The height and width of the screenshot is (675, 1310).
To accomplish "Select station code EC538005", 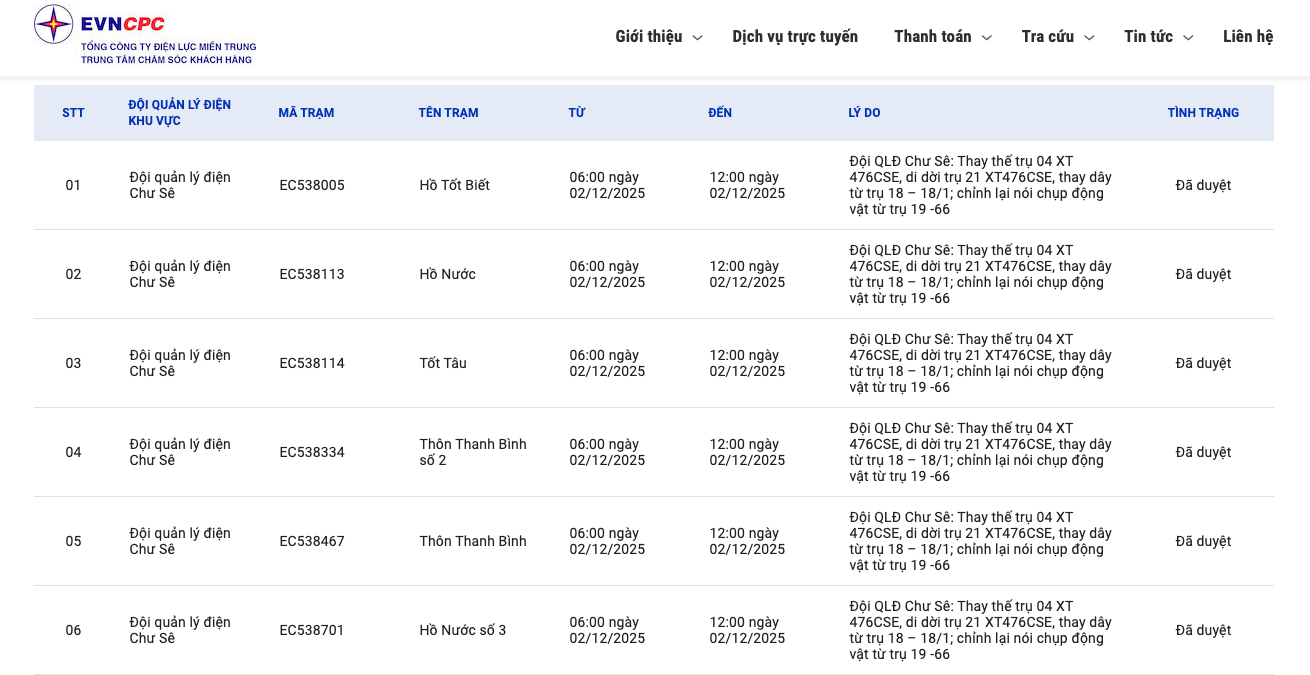I will pyautogui.click(x=312, y=185).
